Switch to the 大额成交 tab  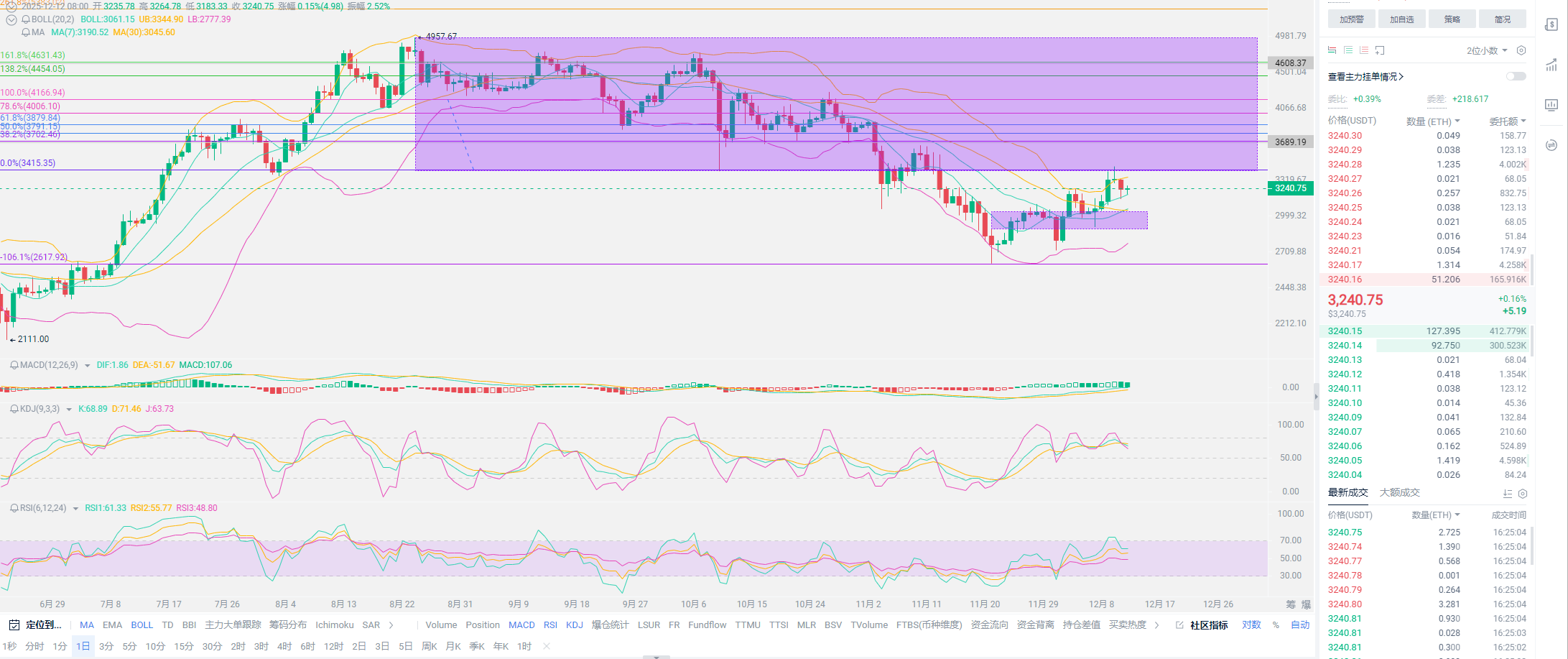point(1399,493)
